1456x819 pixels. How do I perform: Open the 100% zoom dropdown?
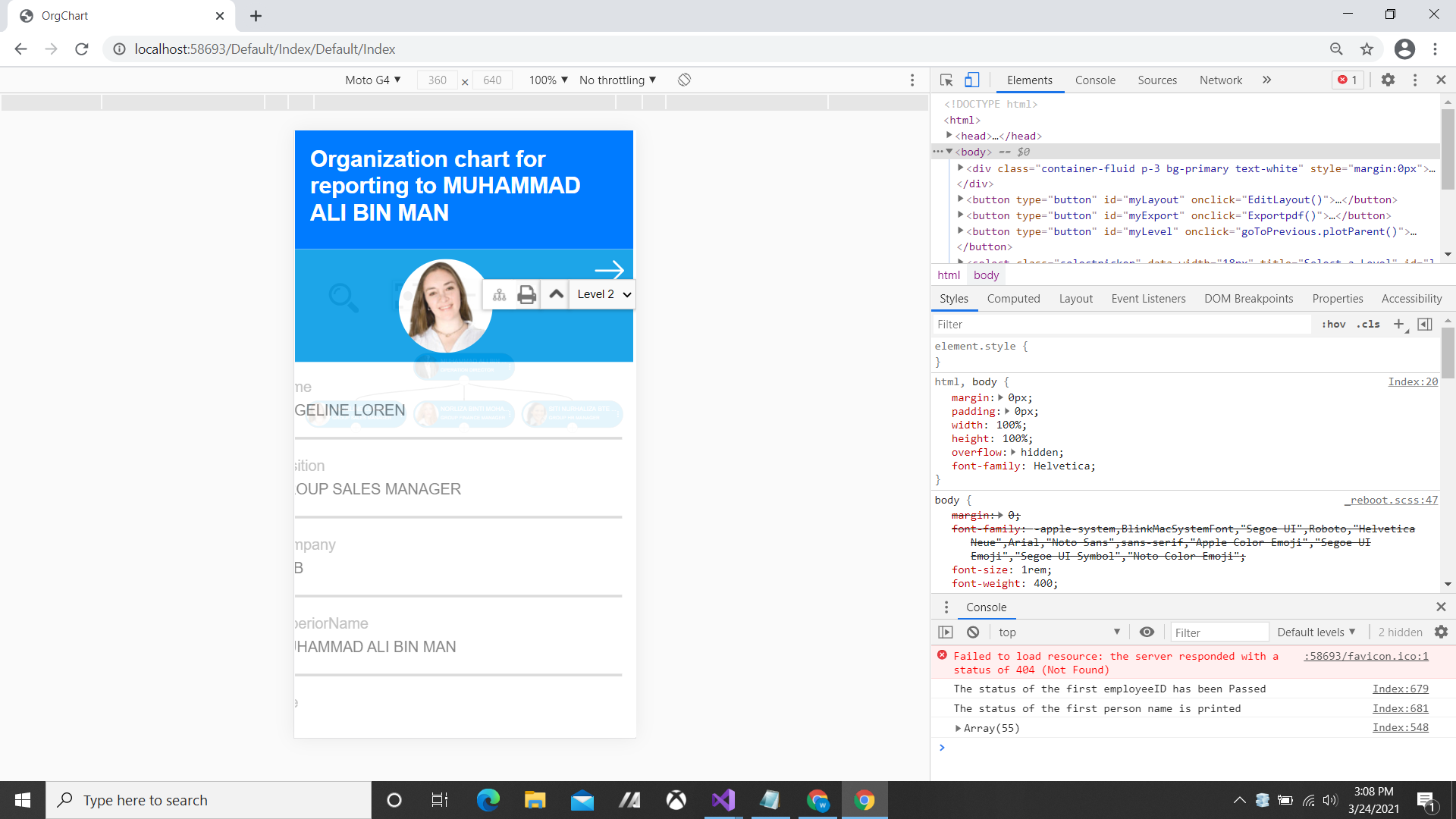pos(548,80)
